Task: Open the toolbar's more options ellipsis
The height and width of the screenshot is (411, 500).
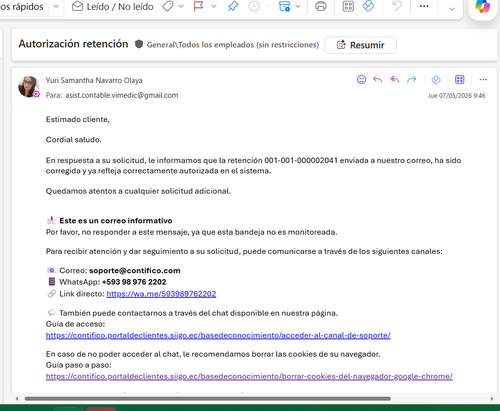Action: click(424, 6)
